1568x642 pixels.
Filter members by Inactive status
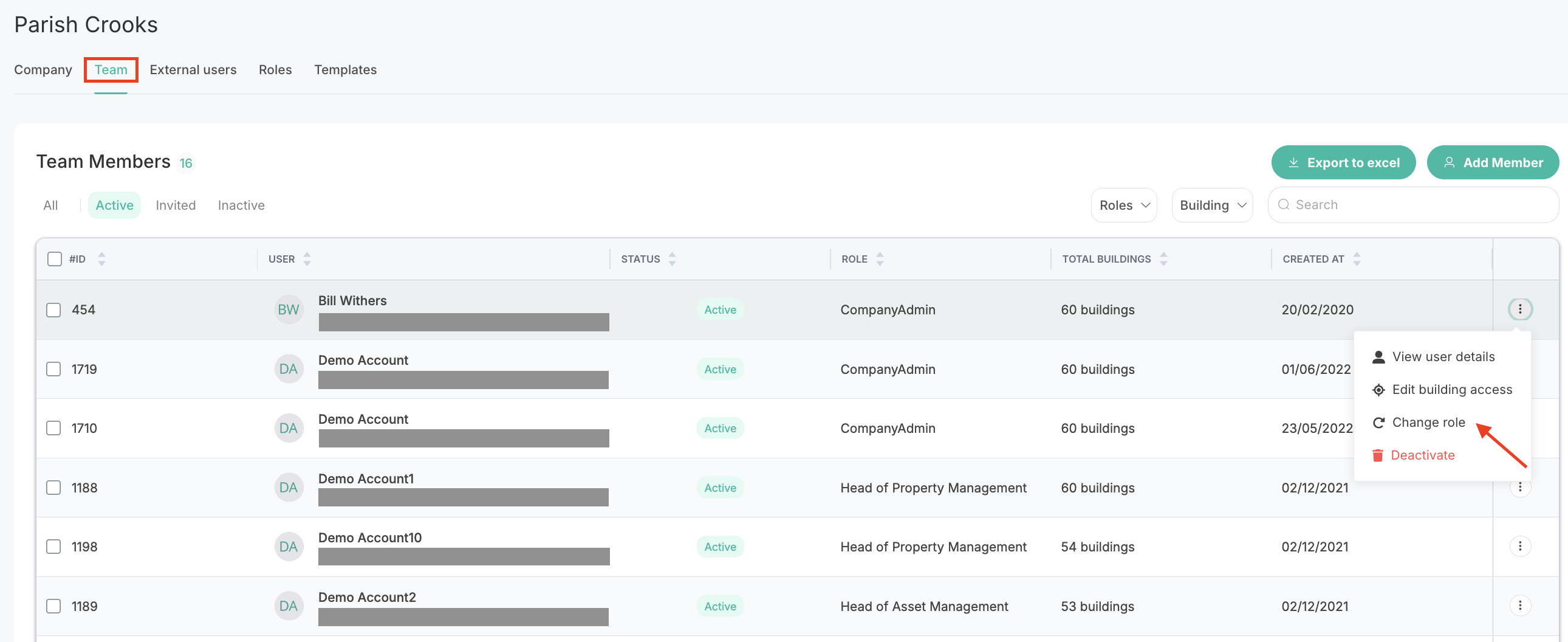[241, 205]
